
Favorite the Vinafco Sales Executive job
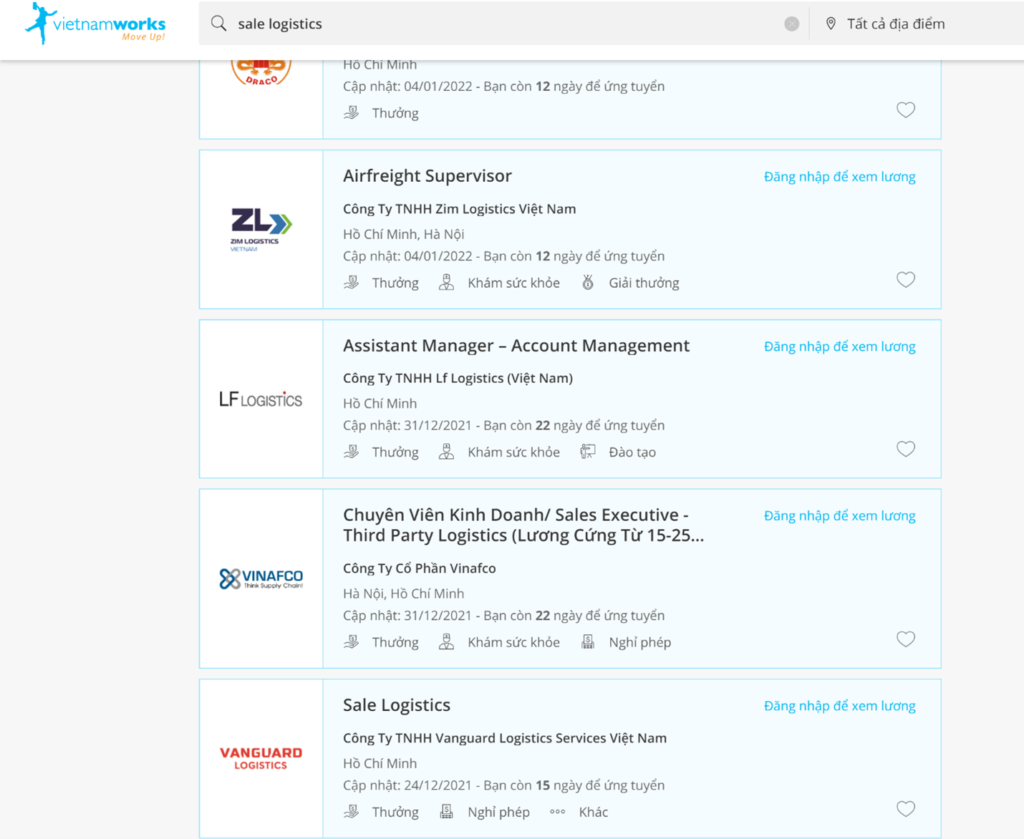point(906,639)
